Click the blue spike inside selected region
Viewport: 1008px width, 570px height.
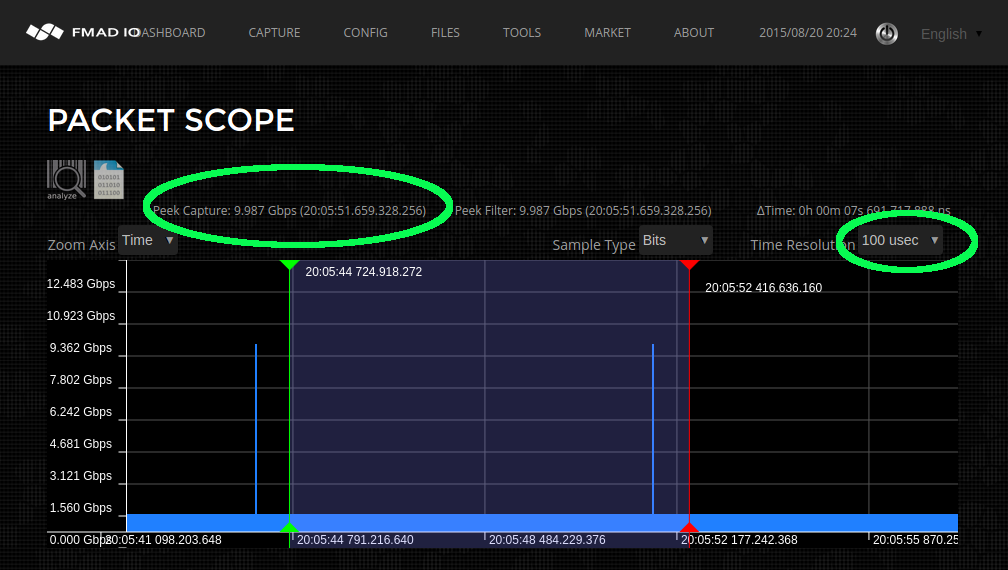tap(653, 428)
